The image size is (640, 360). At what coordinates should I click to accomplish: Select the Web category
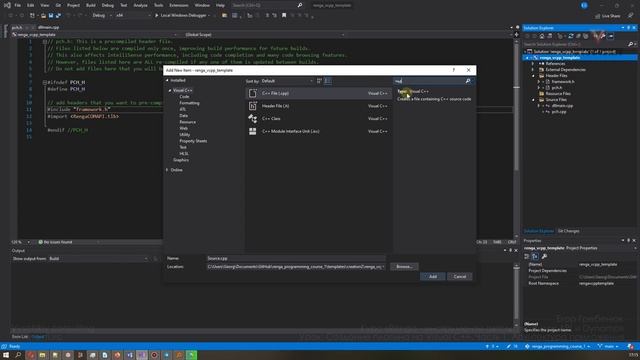(183, 128)
